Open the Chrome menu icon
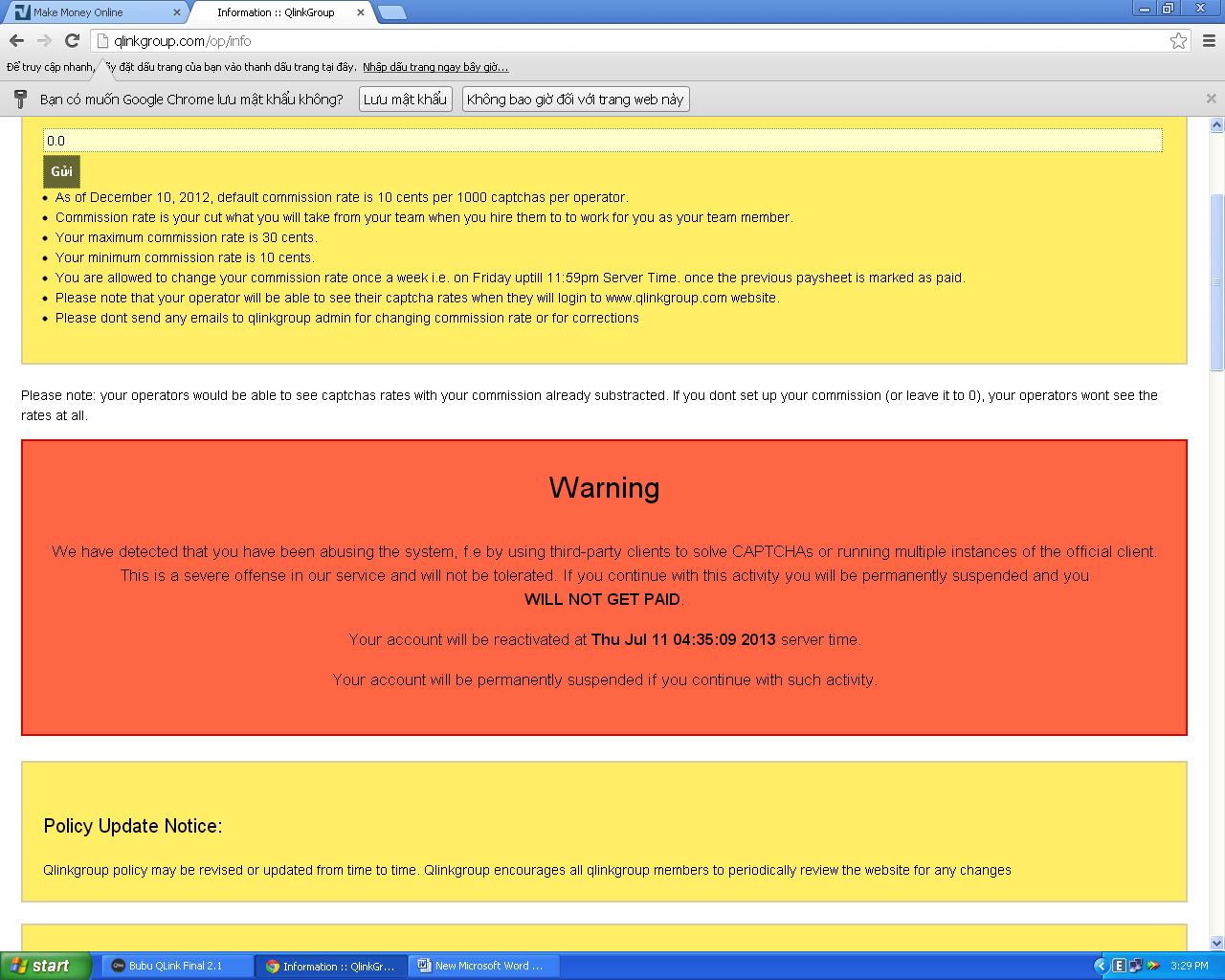 tap(1209, 40)
